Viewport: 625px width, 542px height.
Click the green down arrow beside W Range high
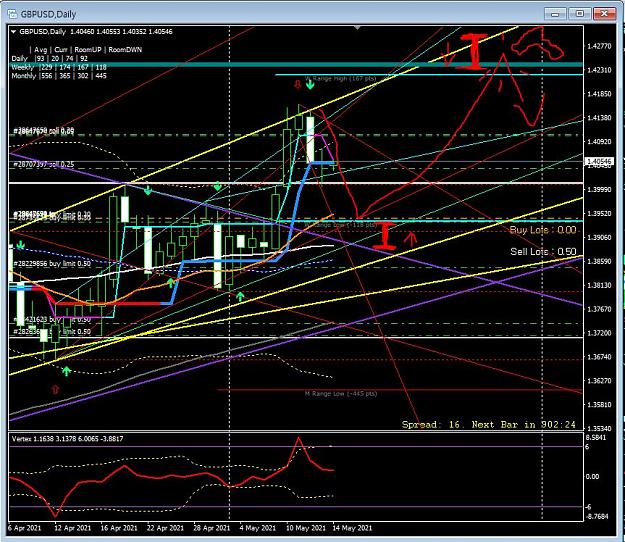310,84
